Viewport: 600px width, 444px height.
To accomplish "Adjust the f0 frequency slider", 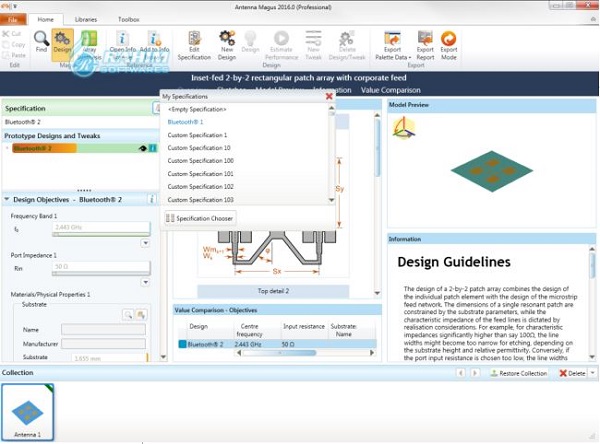I will click(101, 234).
